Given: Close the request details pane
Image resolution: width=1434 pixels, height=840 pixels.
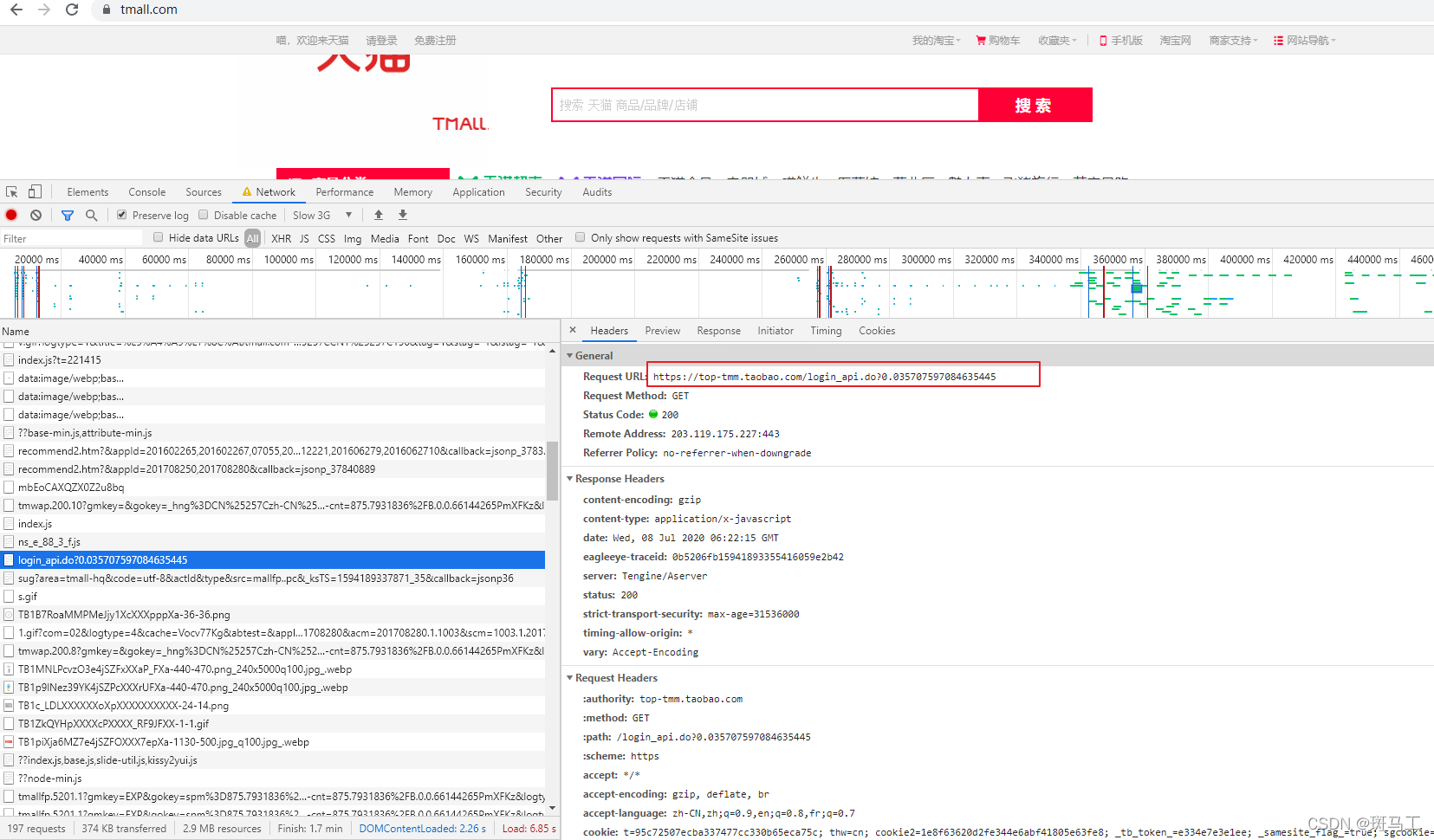Looking at the screenshot, I should point(573,330).
